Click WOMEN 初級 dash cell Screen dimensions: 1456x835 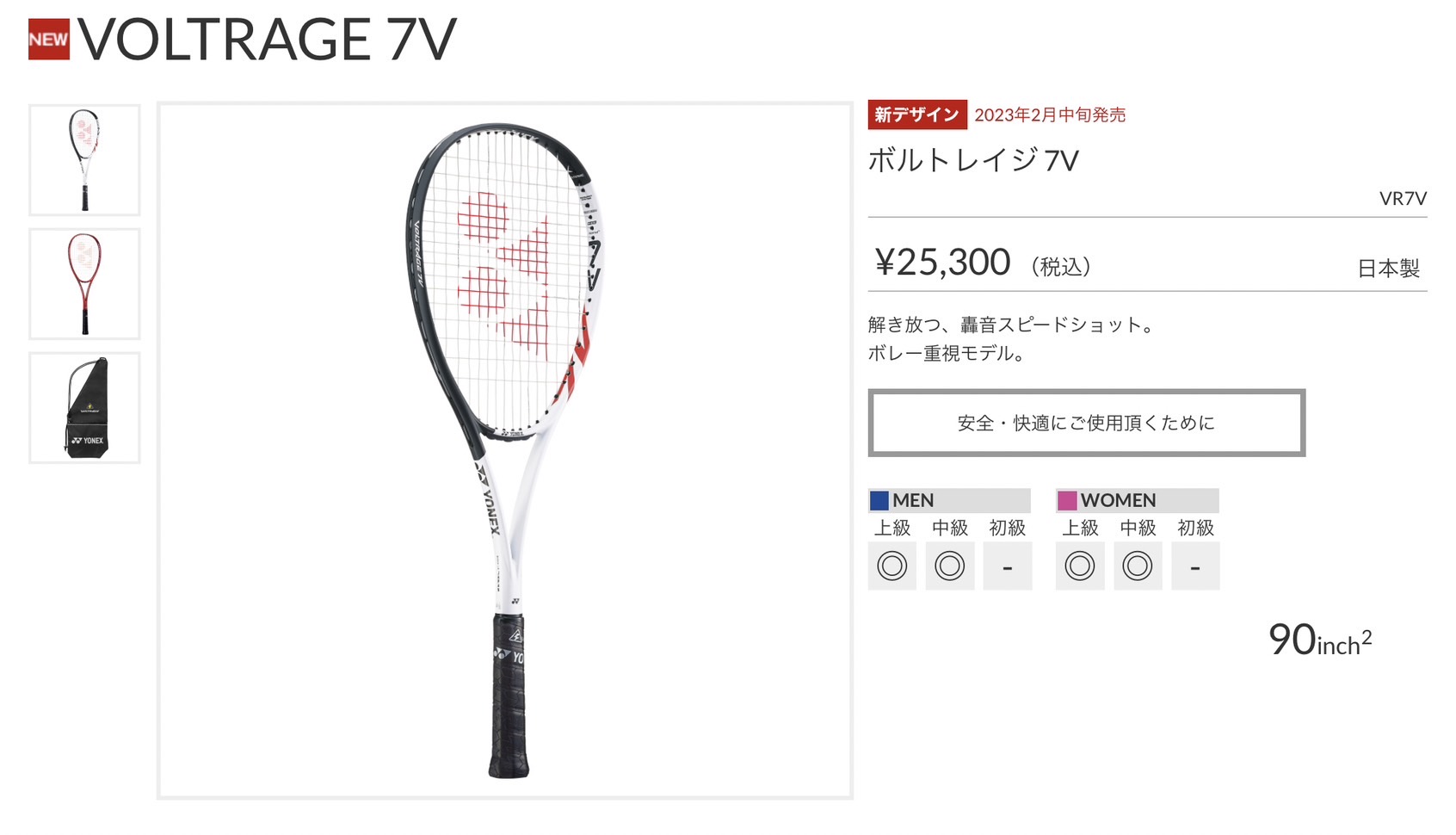coord(1195,566)
